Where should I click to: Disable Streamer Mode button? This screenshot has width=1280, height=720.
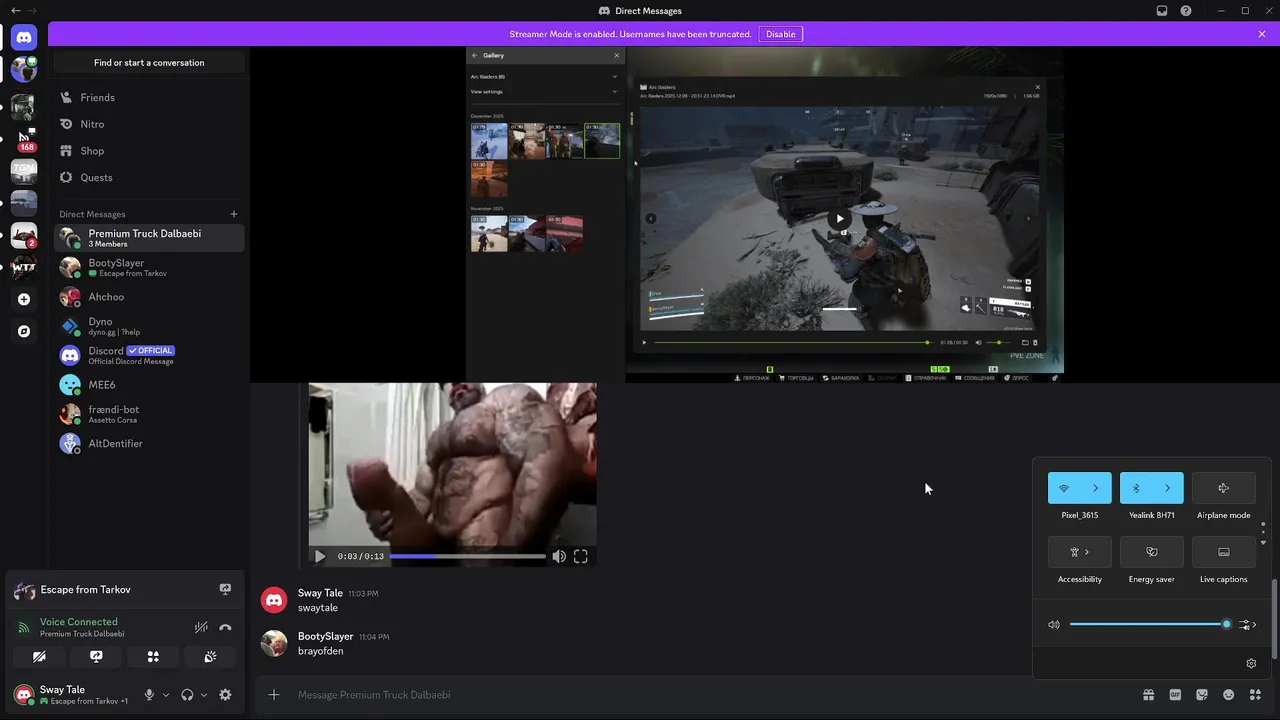point(780,34)
